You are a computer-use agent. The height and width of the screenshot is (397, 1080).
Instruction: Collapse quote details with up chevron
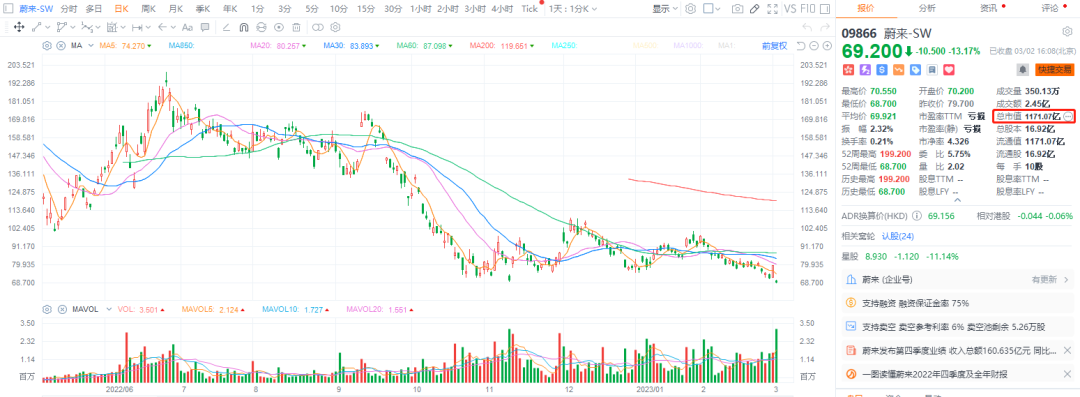pos(956,201)
